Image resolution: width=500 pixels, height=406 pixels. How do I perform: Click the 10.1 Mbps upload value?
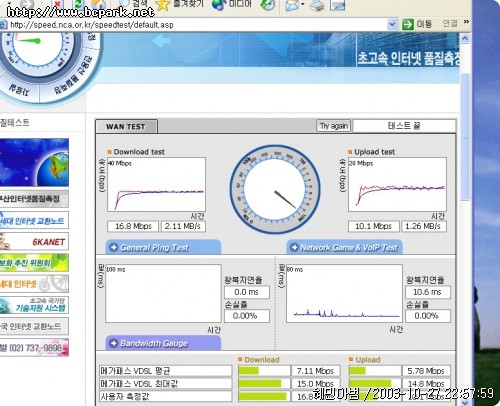[373, 226]
